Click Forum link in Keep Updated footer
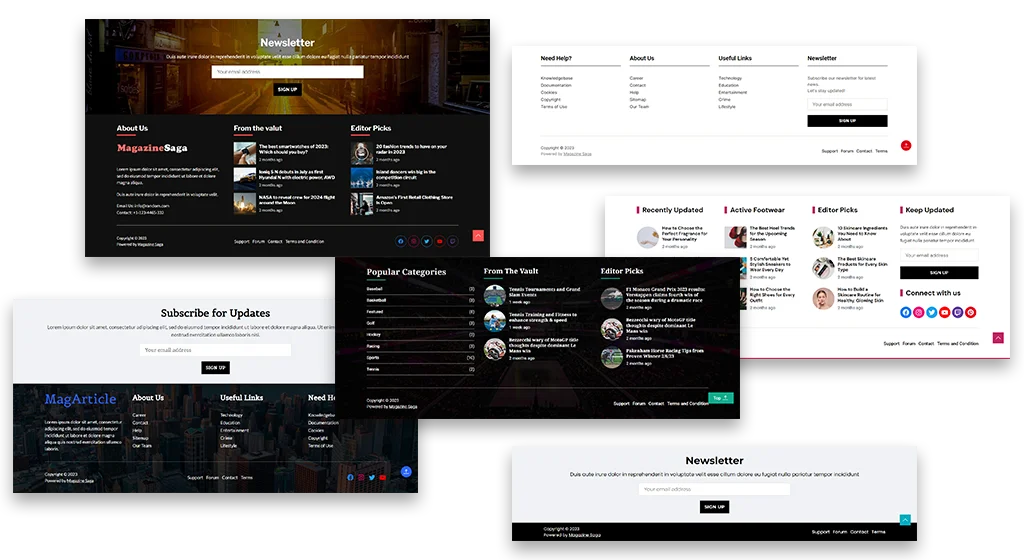 pos(908,343)
